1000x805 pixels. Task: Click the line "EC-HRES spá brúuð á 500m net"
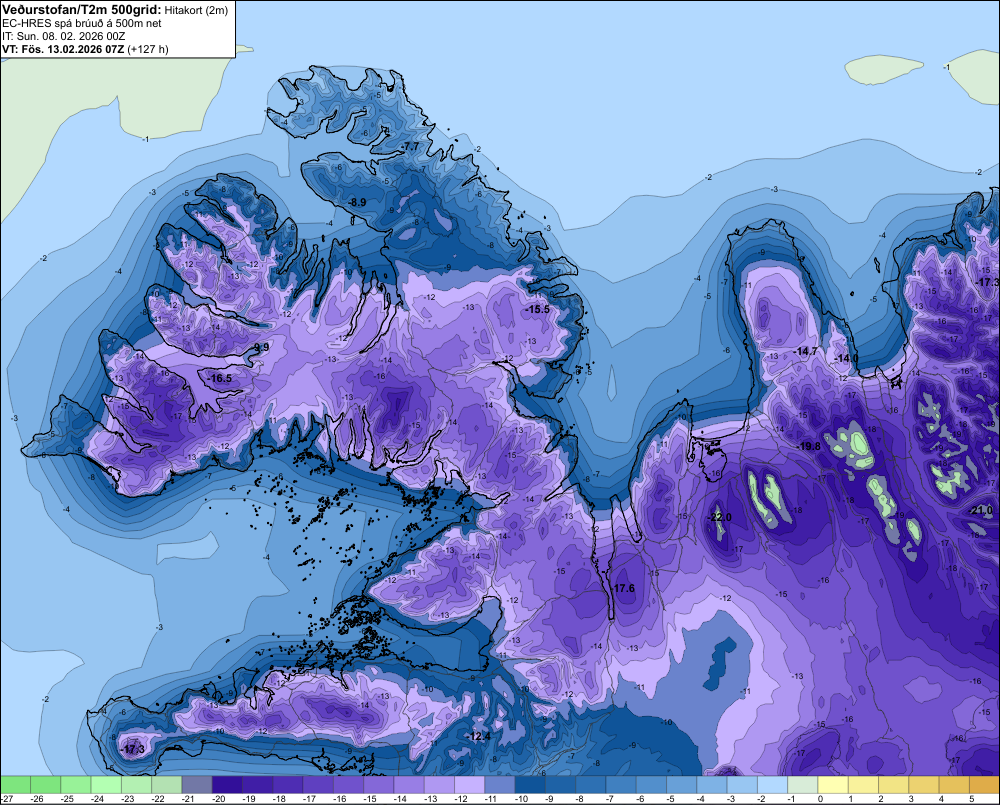(x=82, y=23)
